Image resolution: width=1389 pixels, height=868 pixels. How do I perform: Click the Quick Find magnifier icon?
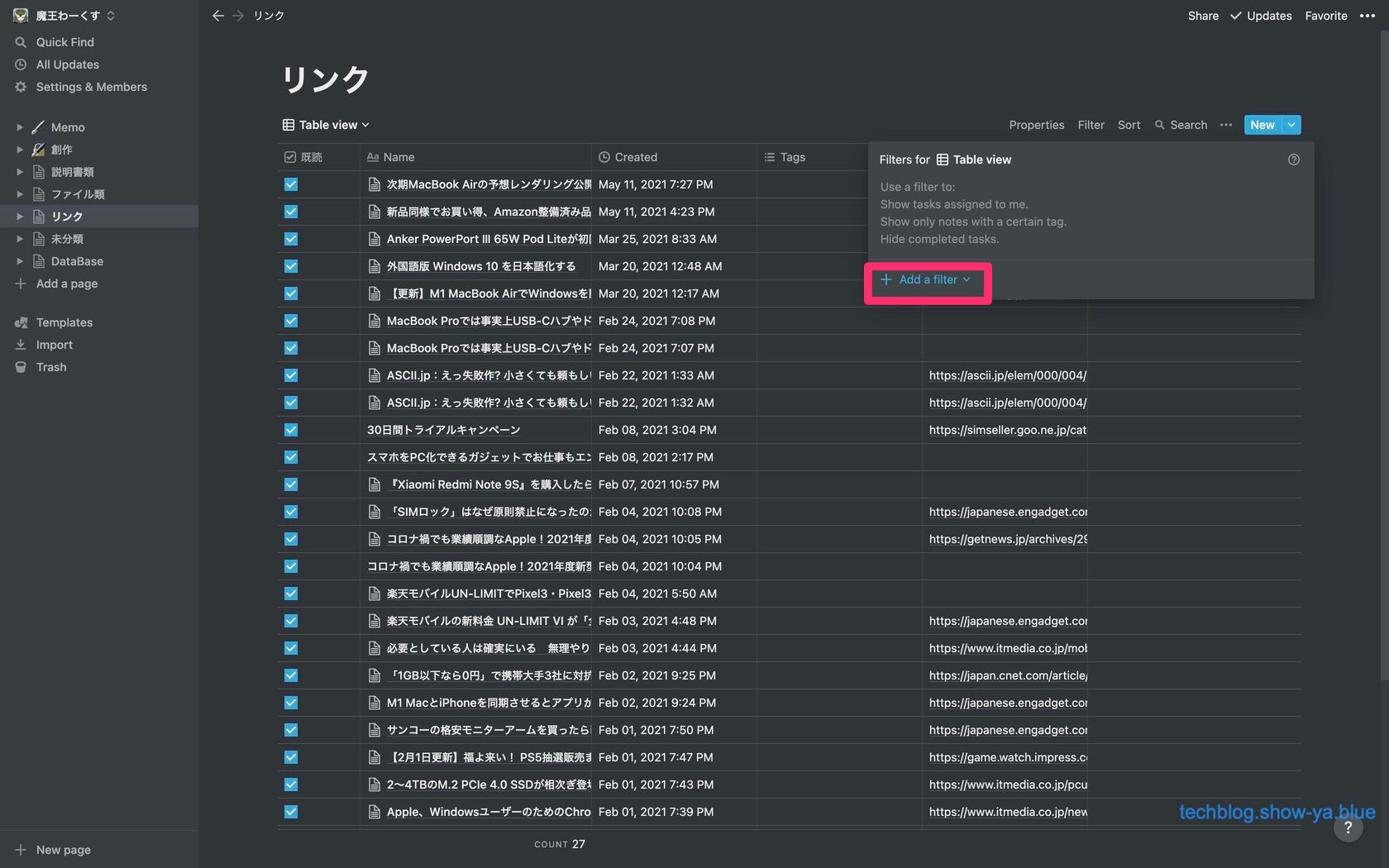click(21, 42)
